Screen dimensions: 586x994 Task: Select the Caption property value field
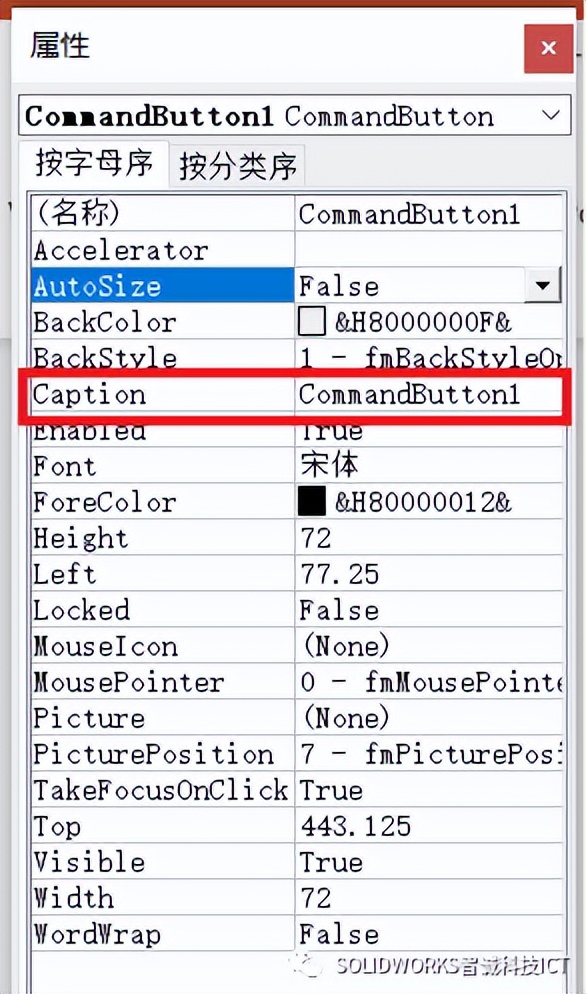[429, 394]
